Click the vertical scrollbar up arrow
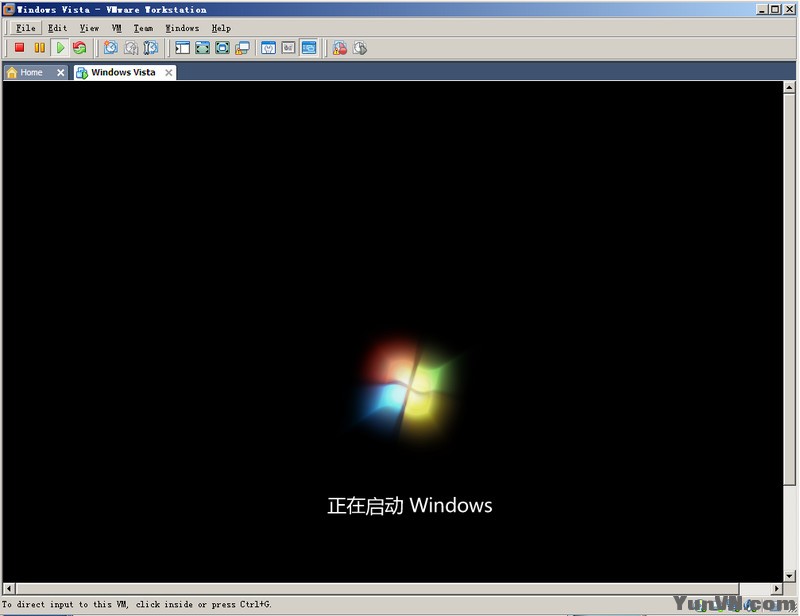 [789, 87]
